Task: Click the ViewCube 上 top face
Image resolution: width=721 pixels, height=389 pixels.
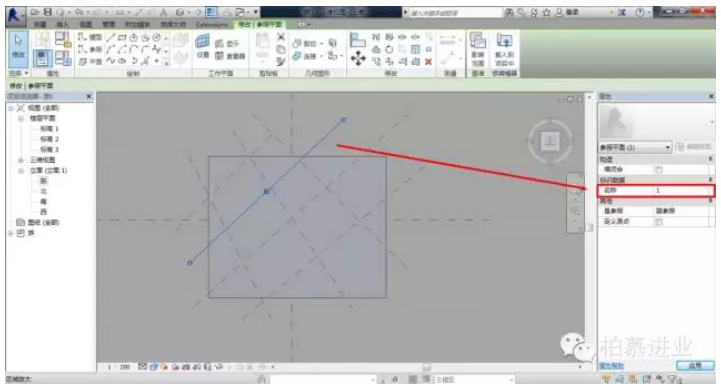Action: pyautogui.click(x=550, y=141)
